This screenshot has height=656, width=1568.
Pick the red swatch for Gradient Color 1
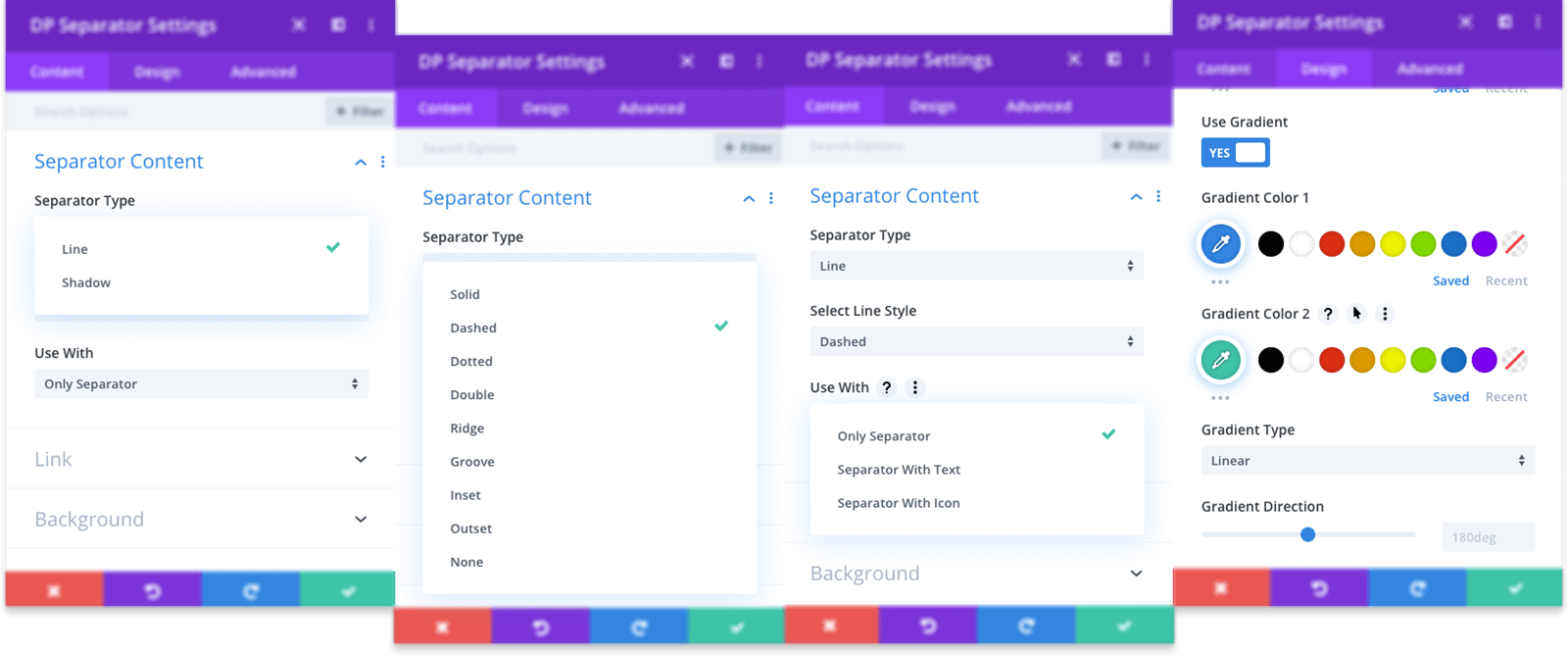click(1332, 244)
